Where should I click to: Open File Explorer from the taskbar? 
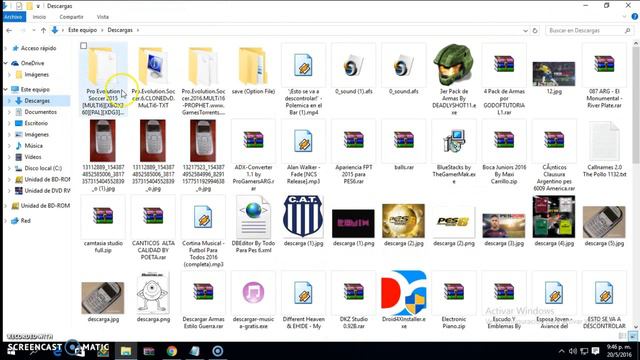(126, 351)
